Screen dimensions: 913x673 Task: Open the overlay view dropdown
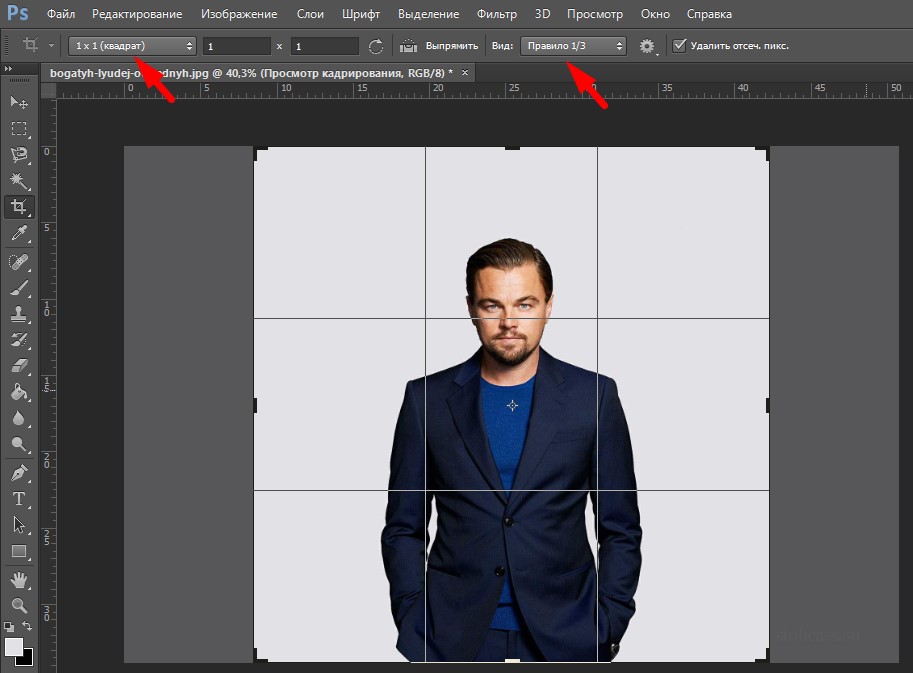(573, 46)
